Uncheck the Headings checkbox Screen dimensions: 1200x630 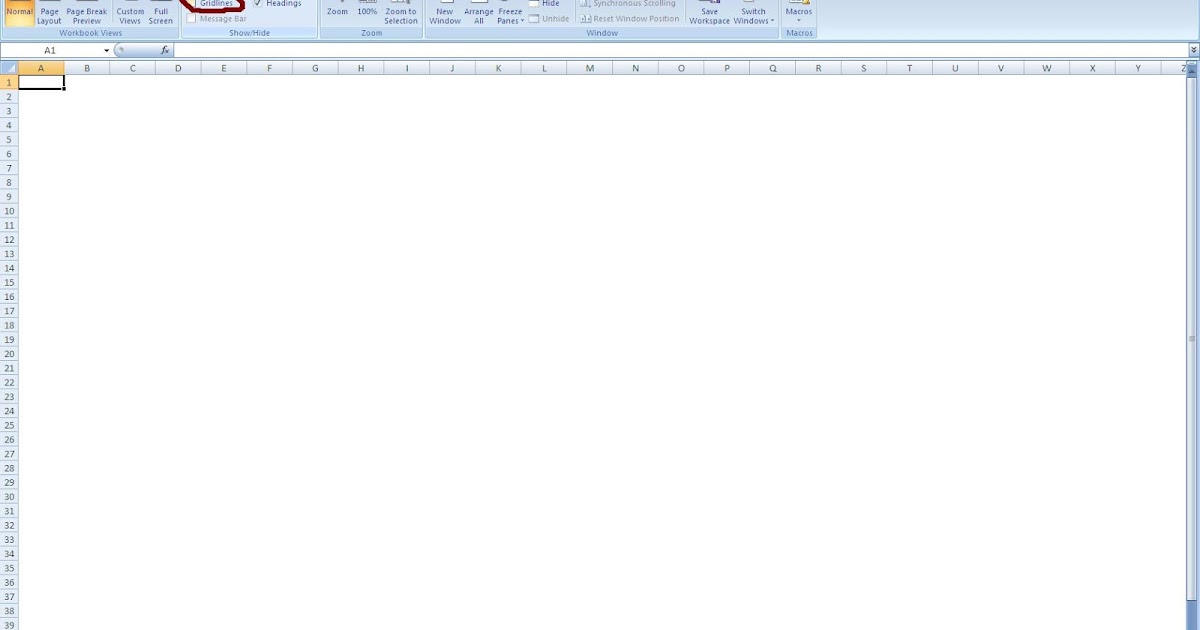259,3
